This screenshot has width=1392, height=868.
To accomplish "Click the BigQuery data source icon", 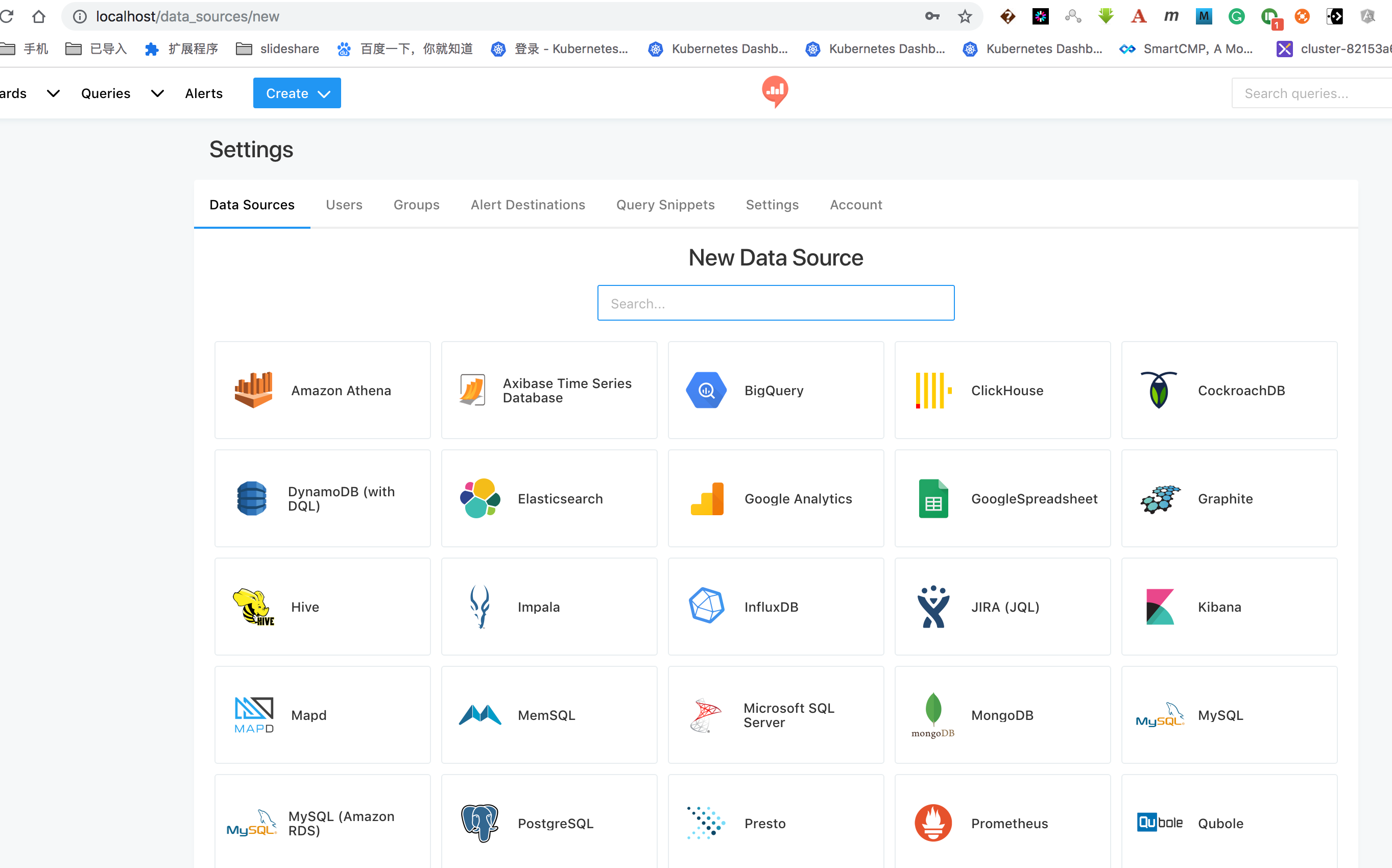I will (706, 389).
